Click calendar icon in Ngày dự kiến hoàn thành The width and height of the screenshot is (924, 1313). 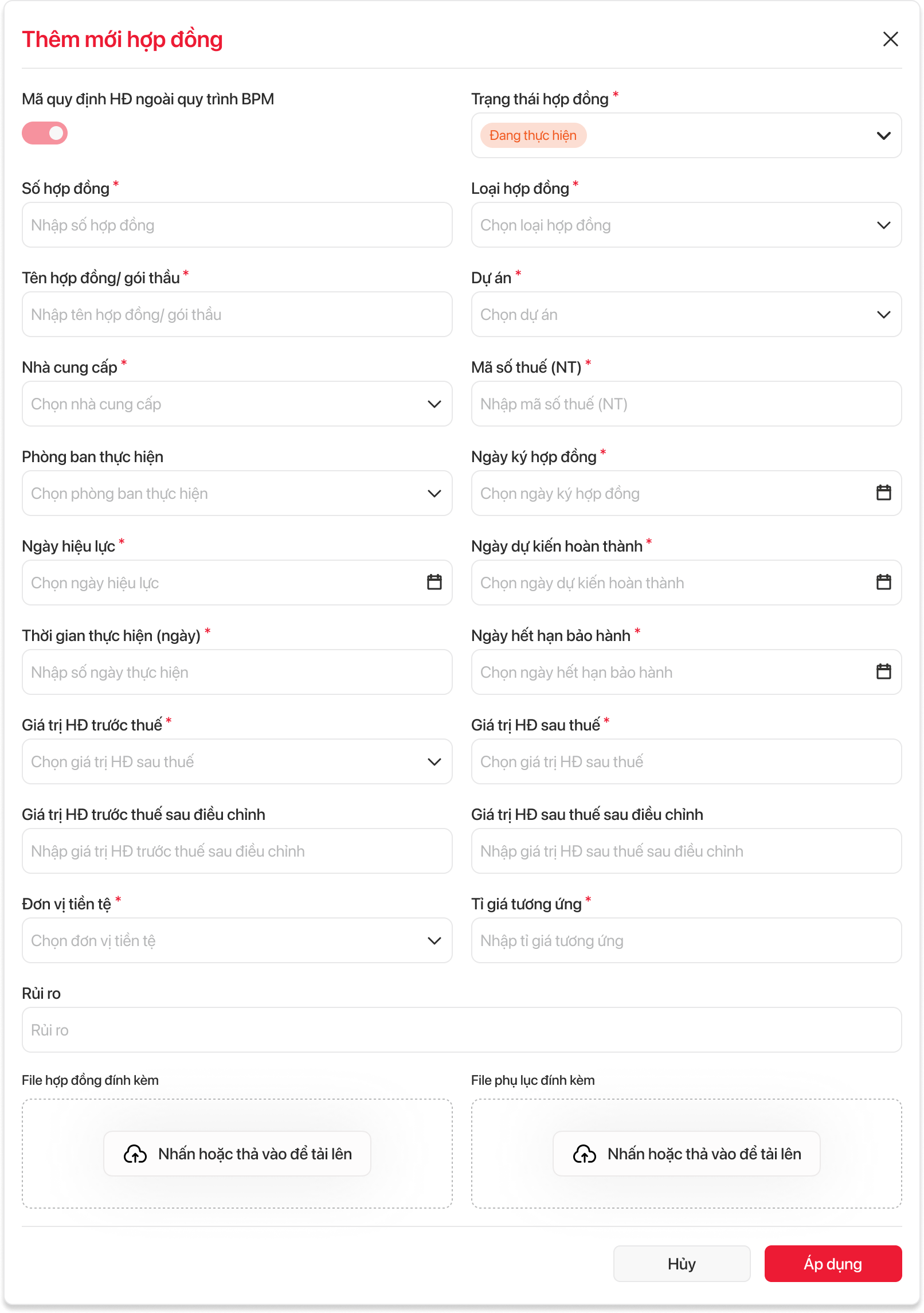pos(883,583)
